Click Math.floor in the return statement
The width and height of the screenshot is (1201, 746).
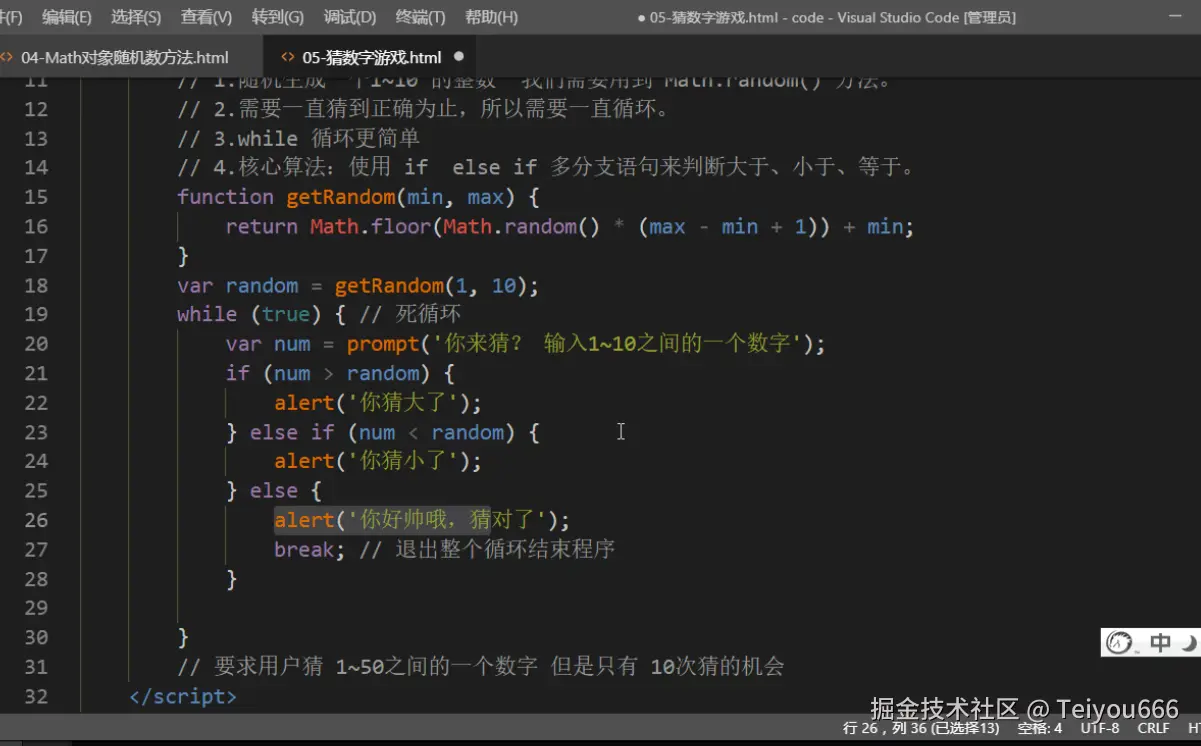click(370, 226)
